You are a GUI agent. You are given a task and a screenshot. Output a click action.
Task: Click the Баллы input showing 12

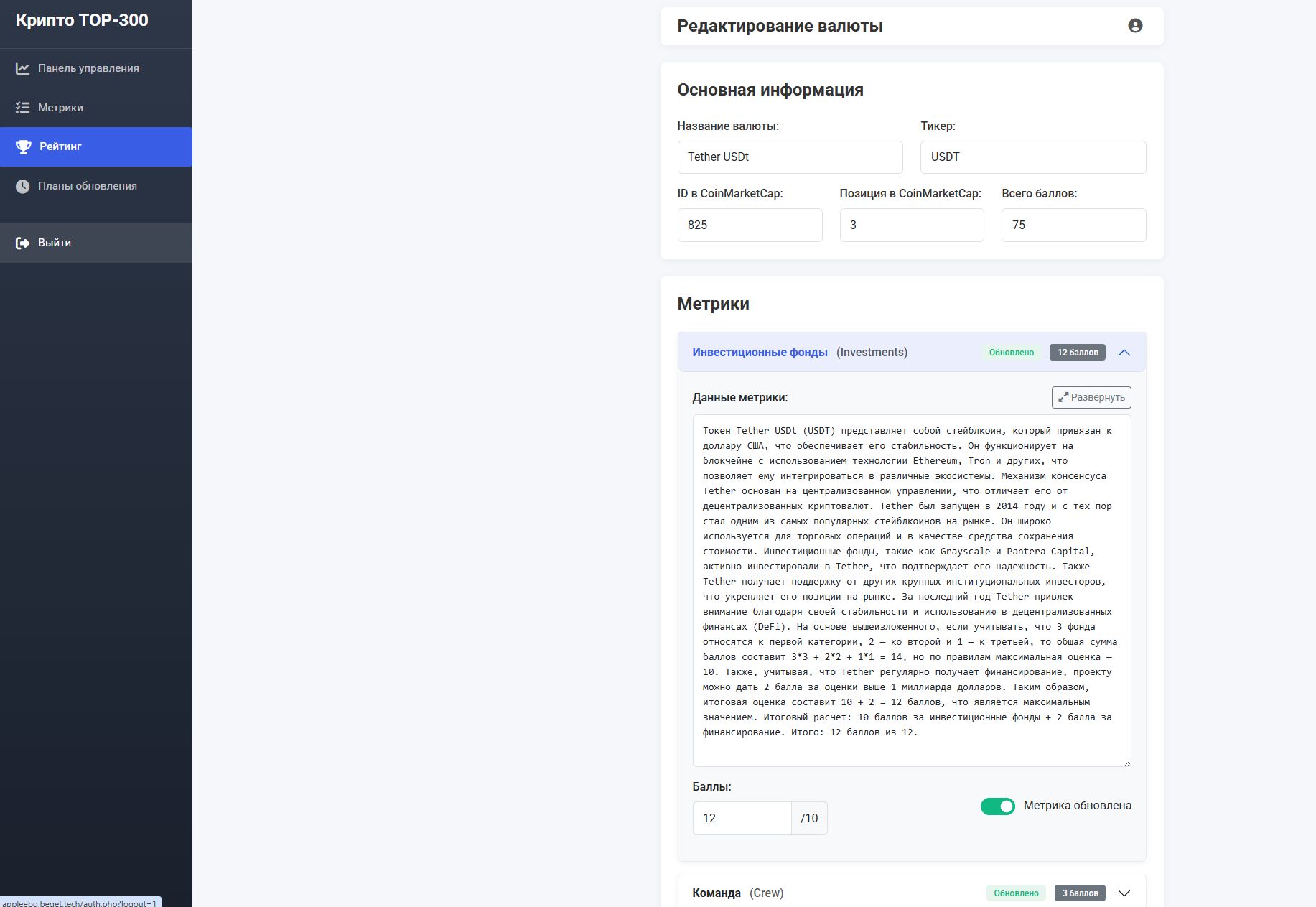tap(742, 818)
